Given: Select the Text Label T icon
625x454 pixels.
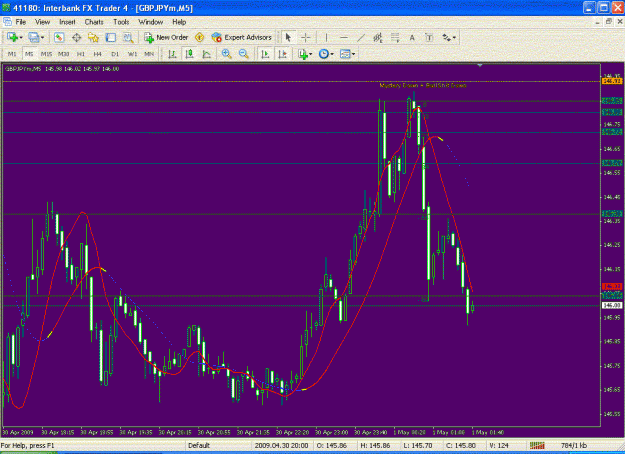Looking at the screenshot, I should click(429, 37).
